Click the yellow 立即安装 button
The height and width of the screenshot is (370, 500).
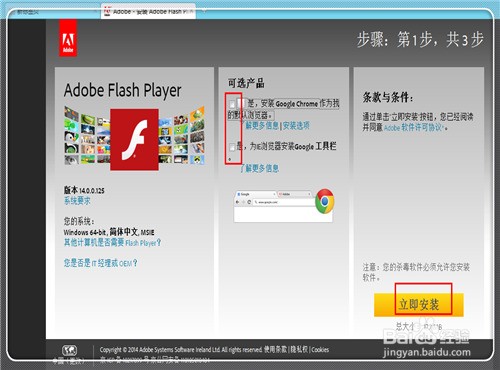(419, 305)
